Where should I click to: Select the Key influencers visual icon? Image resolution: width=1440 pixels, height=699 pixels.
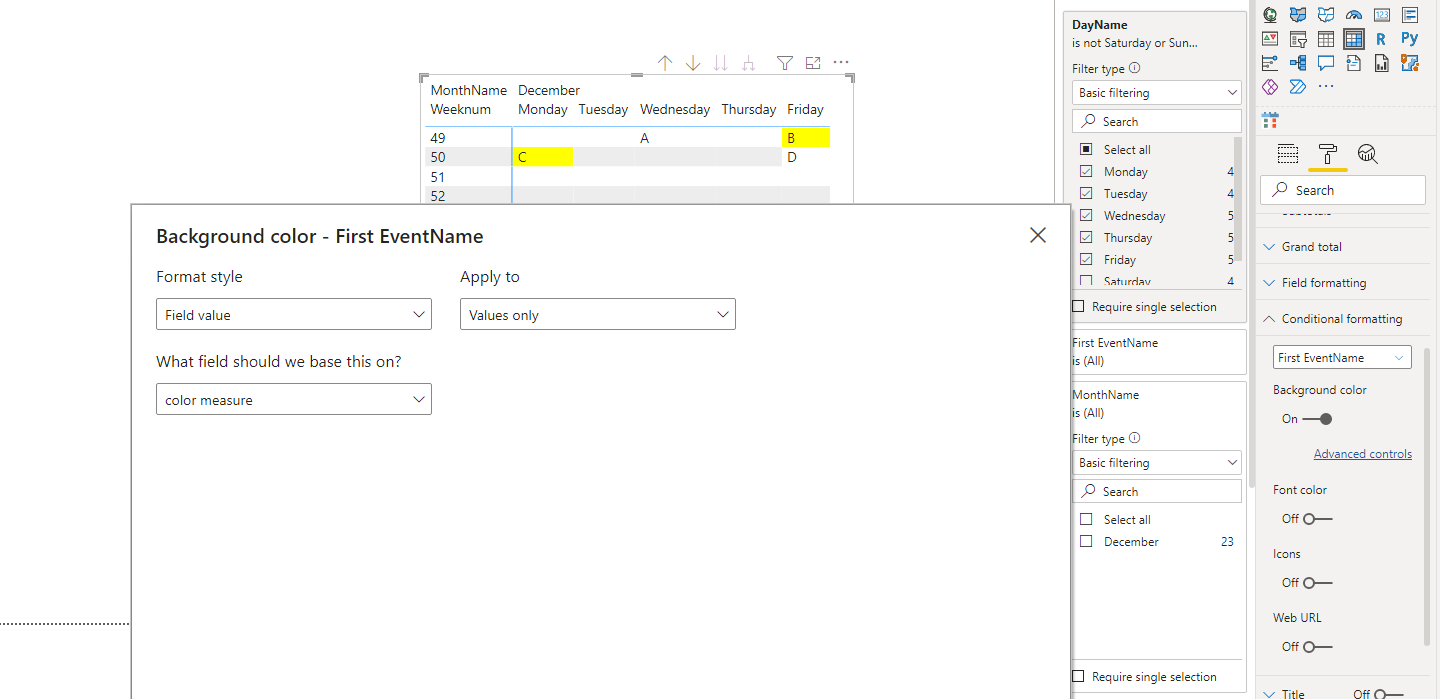1270,63
